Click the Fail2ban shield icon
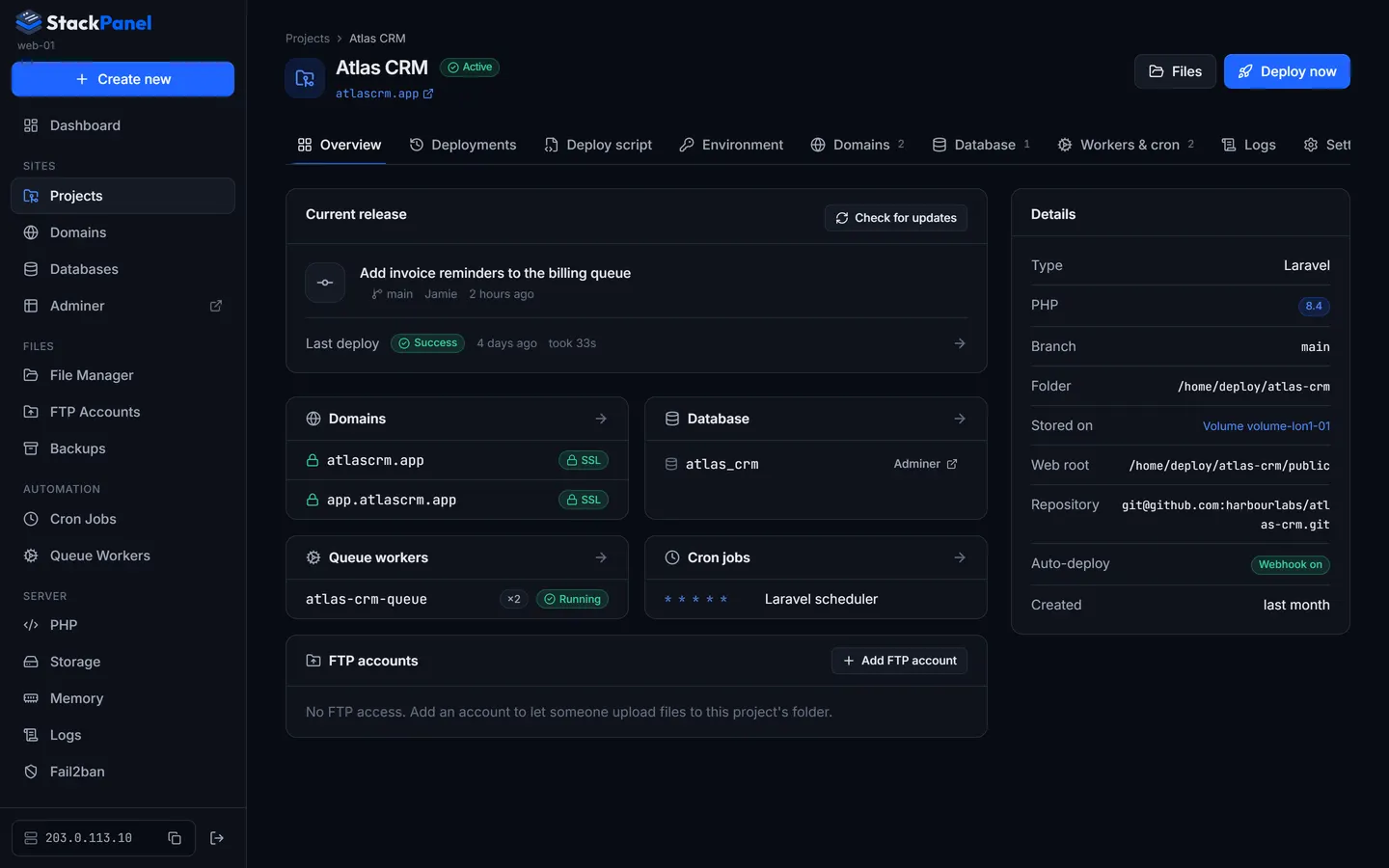 [31, 772]
